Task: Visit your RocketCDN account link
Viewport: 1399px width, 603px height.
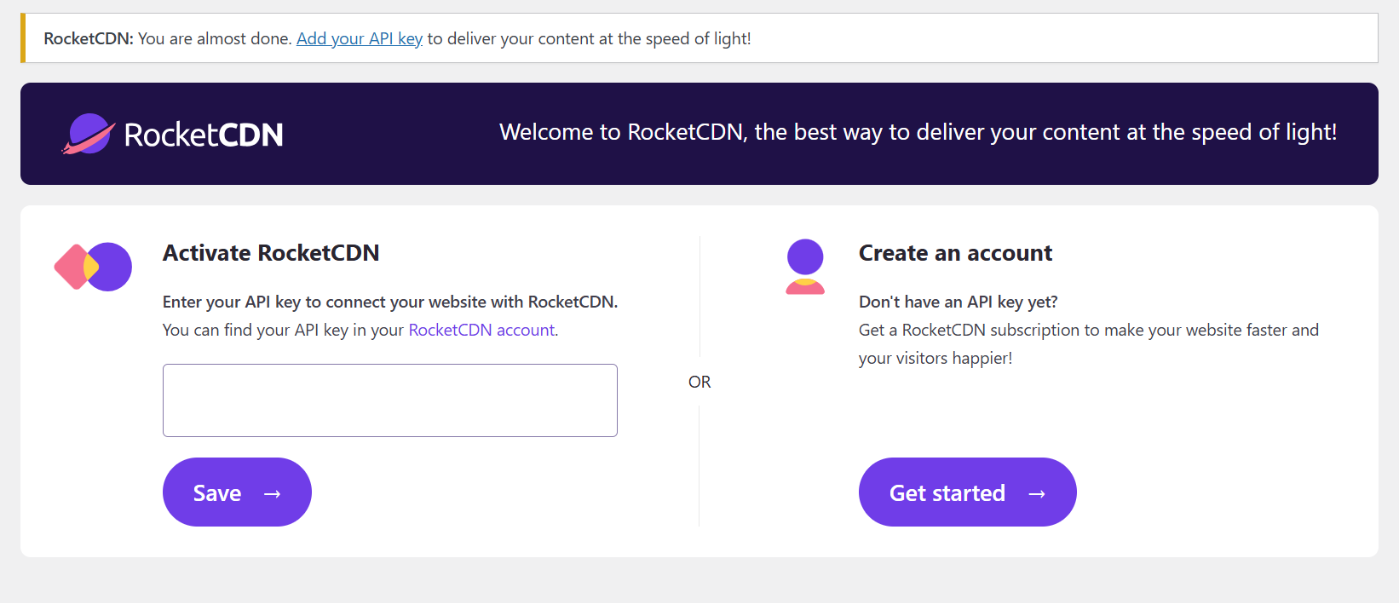Action: click(481, 330)
